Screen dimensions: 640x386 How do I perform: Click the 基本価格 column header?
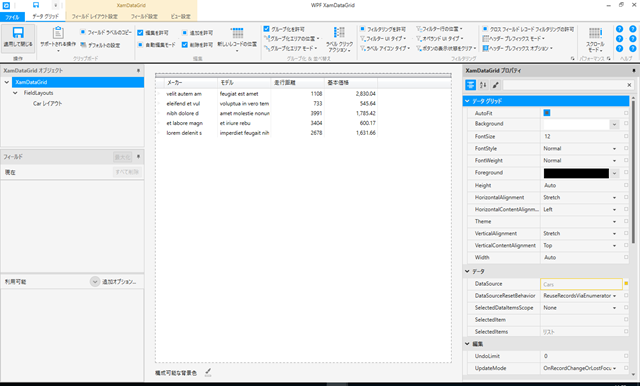click(x=351, y=83)
